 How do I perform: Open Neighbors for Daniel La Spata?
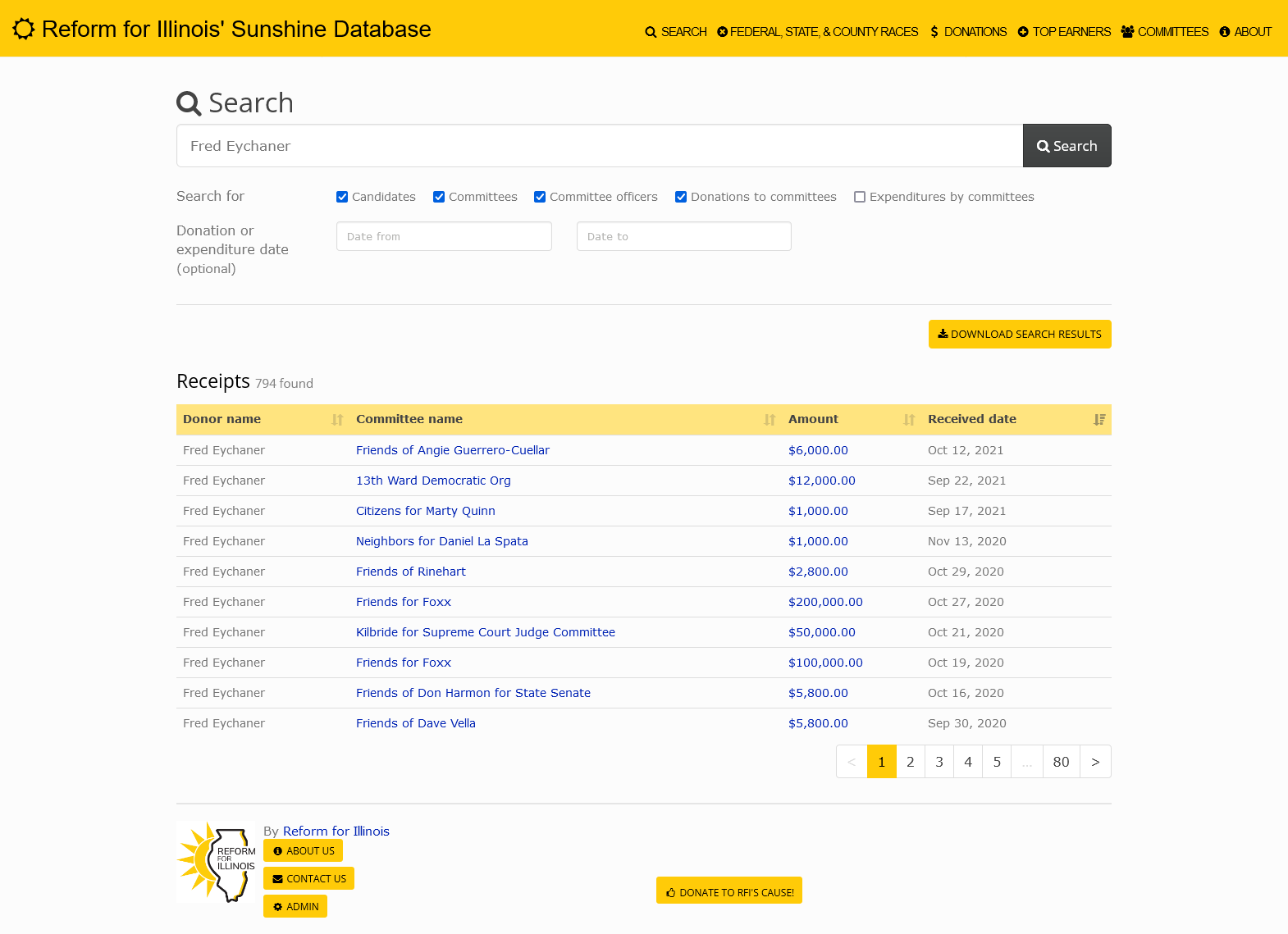pyautogui.click(x=442, y=541)
